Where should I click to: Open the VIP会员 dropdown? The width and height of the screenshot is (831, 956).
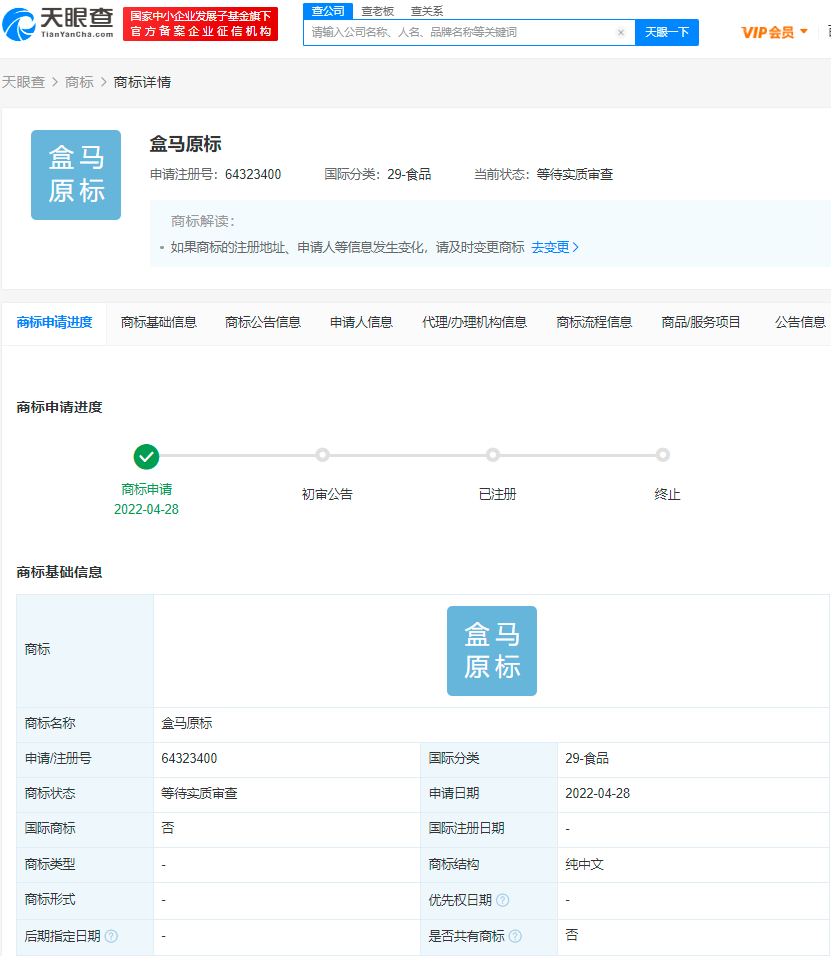tap(774, 32)
